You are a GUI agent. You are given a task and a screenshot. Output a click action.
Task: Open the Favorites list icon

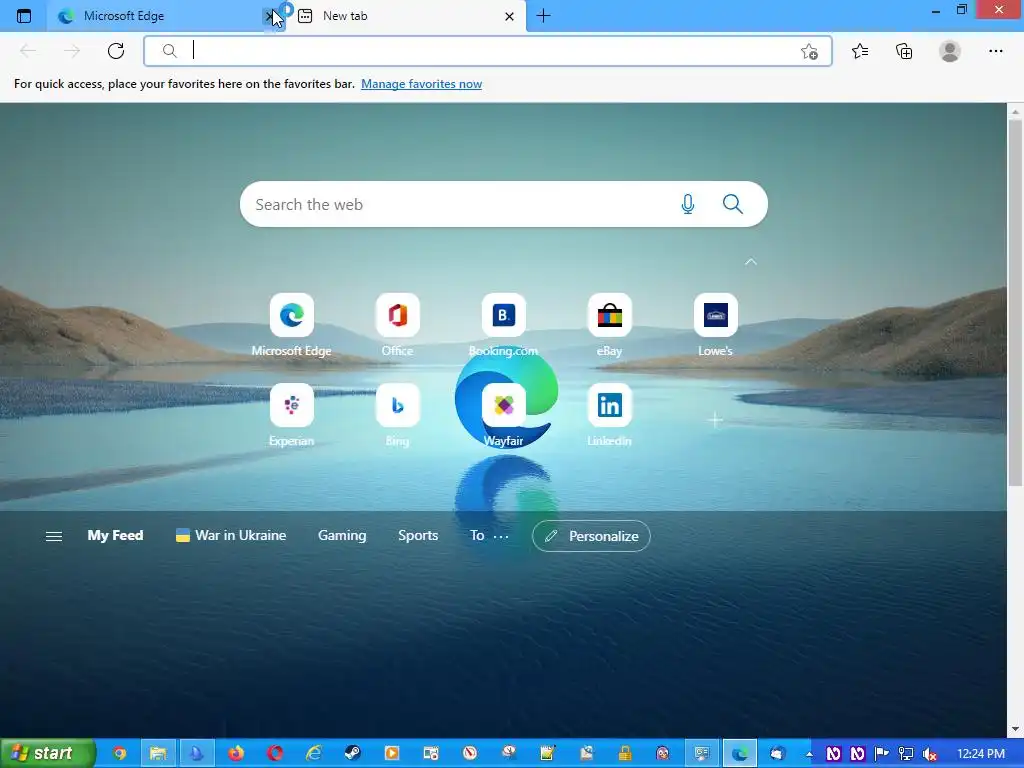[x=860, y=51]
